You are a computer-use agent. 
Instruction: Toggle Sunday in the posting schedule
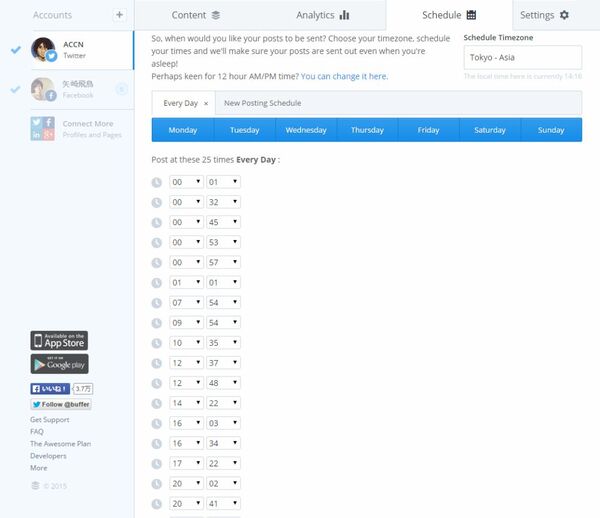tap(551, 130)
